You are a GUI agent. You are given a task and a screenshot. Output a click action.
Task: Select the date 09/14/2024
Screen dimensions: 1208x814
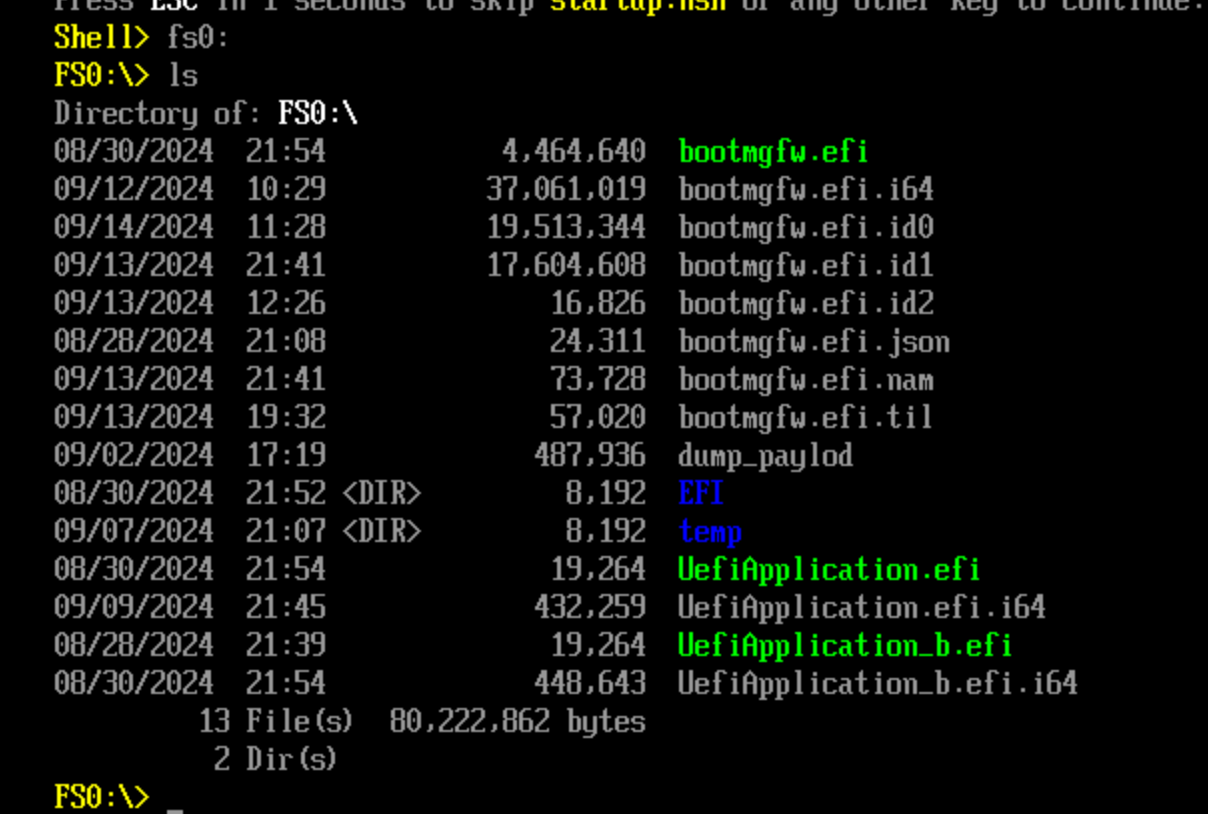click(x=134, y=228)
